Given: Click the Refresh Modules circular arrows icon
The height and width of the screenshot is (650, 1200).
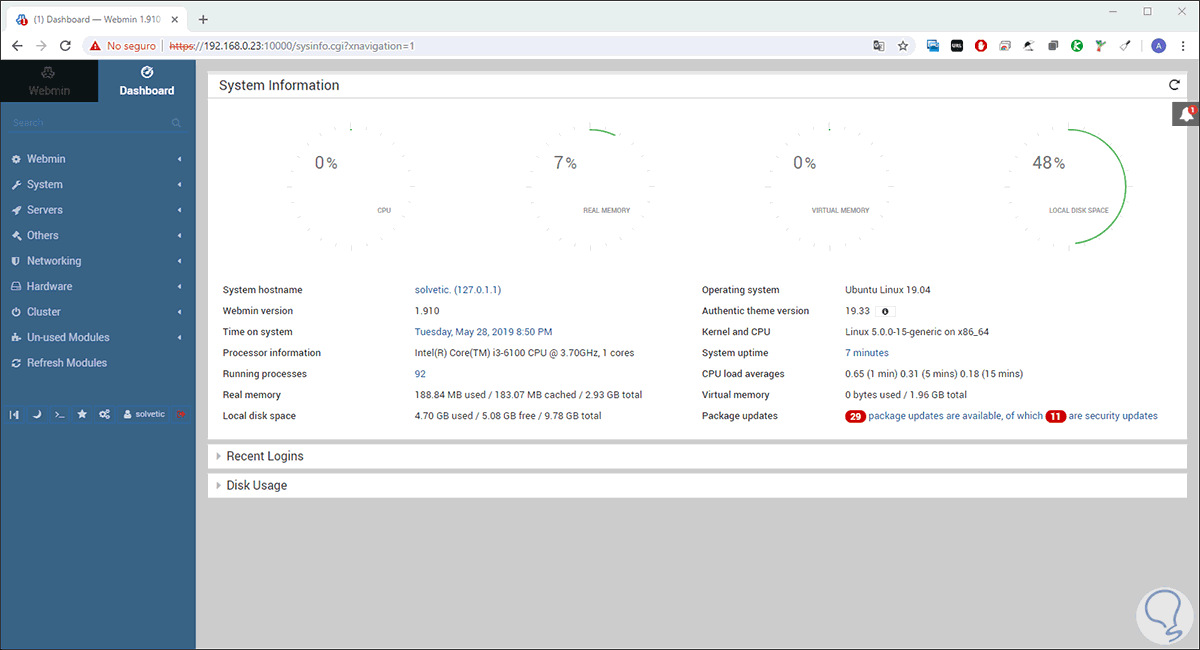Looking at the screenshot, I should click(x=16, y=363).
